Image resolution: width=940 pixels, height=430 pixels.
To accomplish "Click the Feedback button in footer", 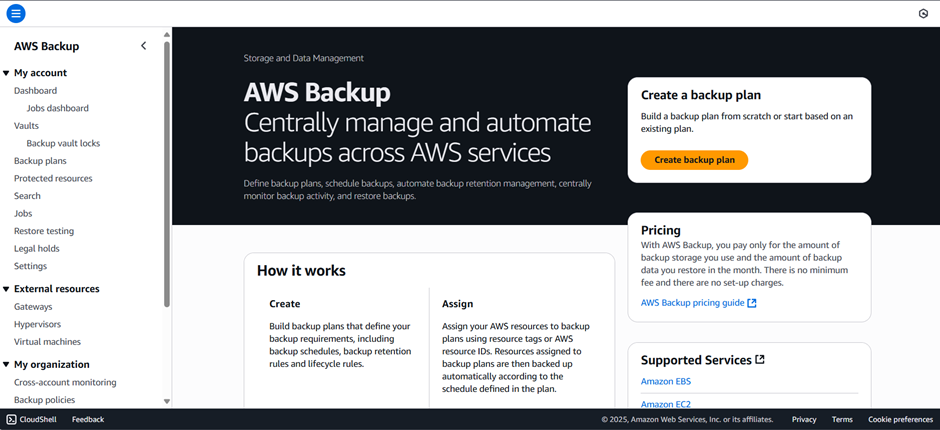I will pos(88,419).
